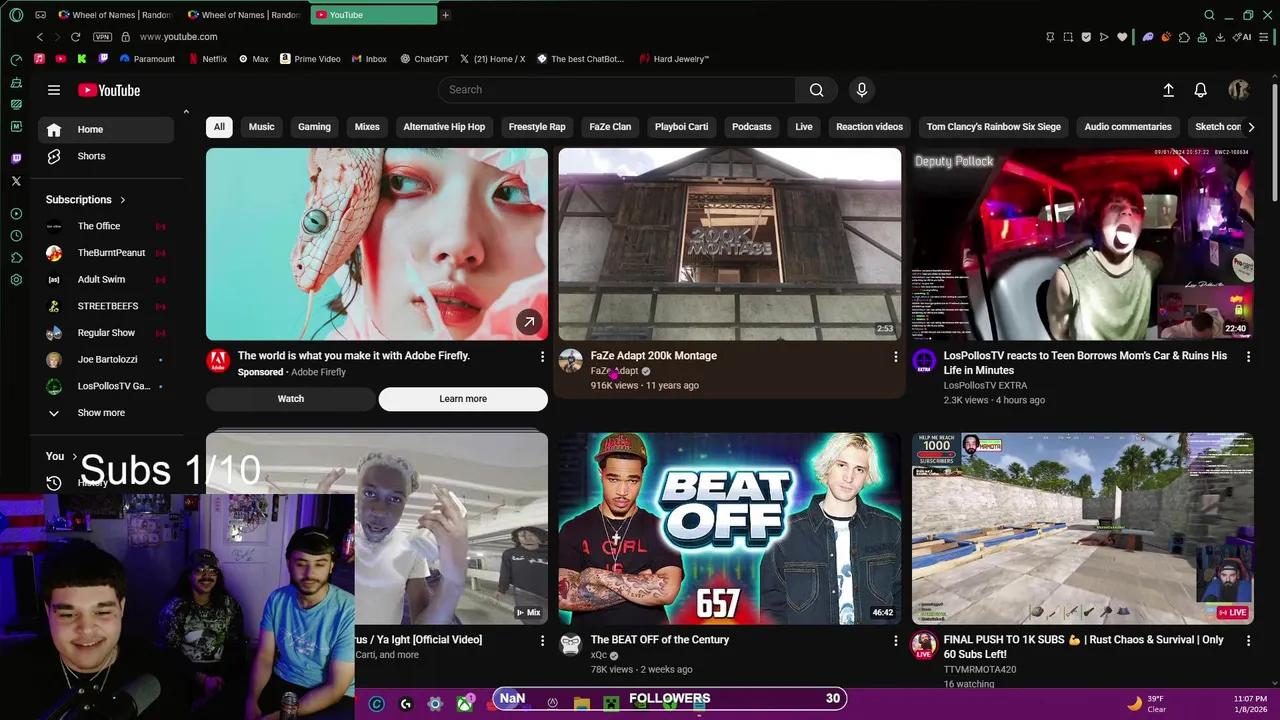
Task: Open the Opera sidebar settings gear
Action: 16,280
